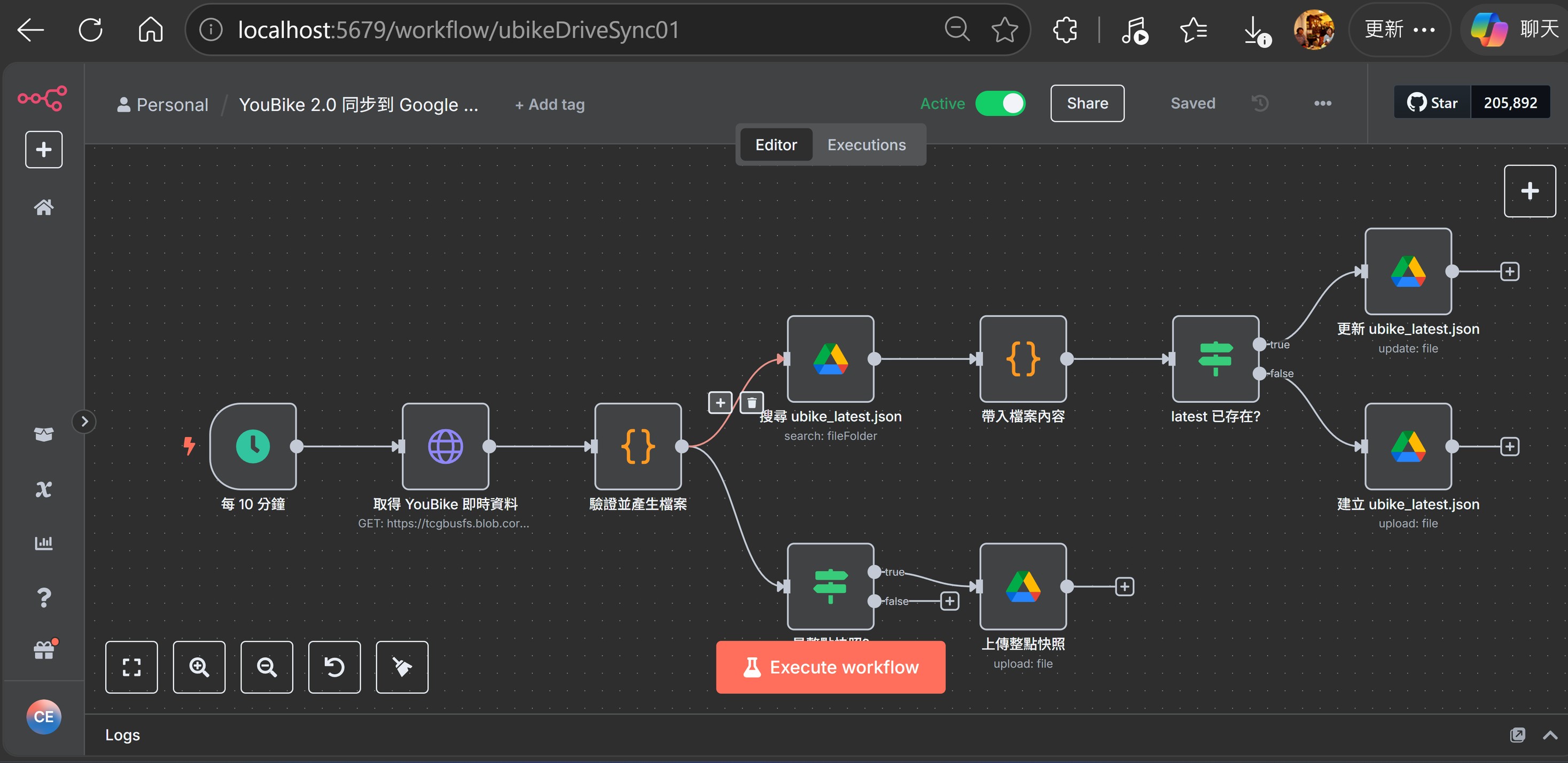Click the plus icon on the connection line
The height and width of the screenshot is (763, 1568).
pyautogui.click(x=720, y=402)
